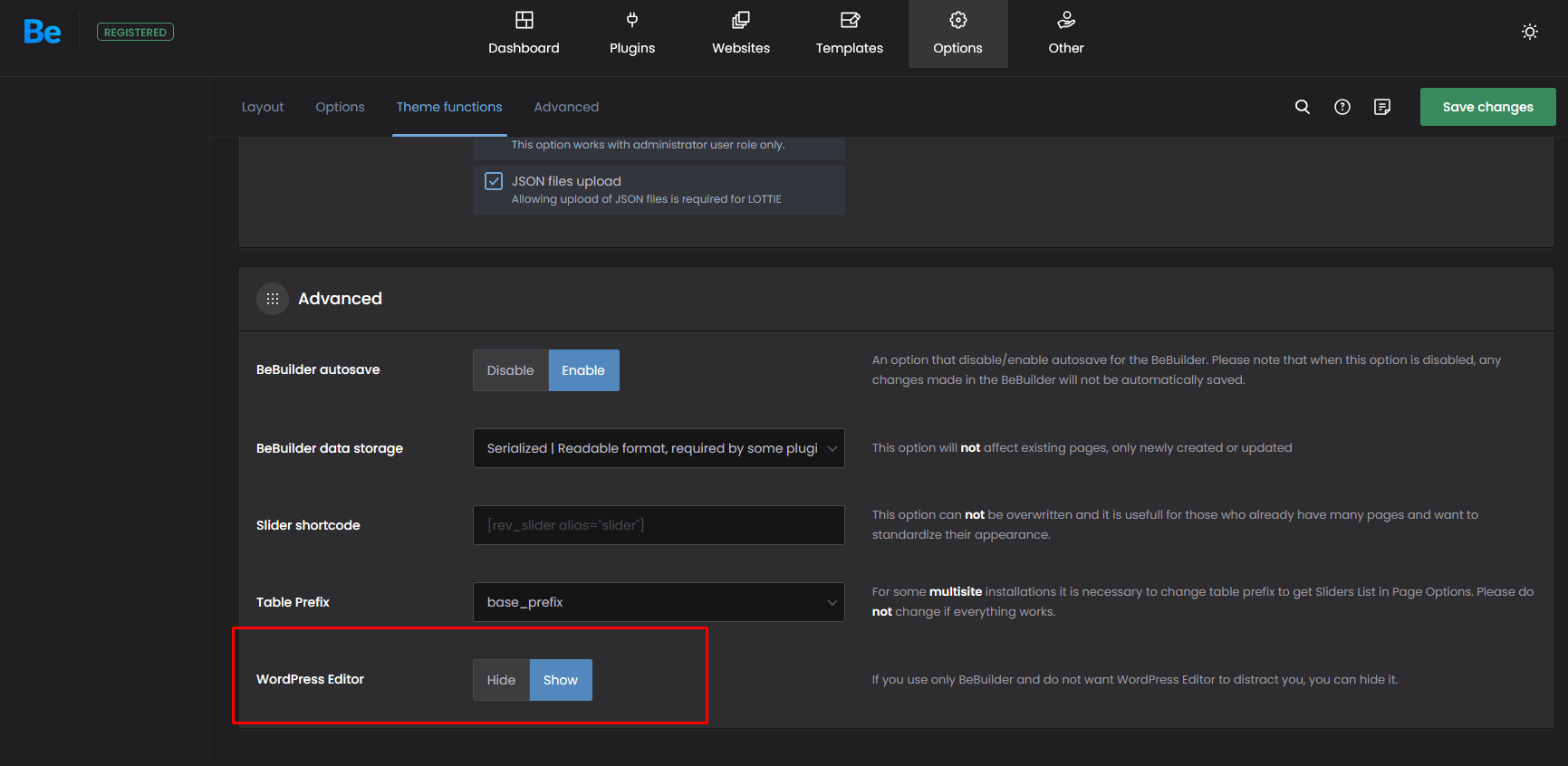Viewport: 1568px width, 766px height.
Task: Switch to the Advanced tab
Action: point(566,107)
